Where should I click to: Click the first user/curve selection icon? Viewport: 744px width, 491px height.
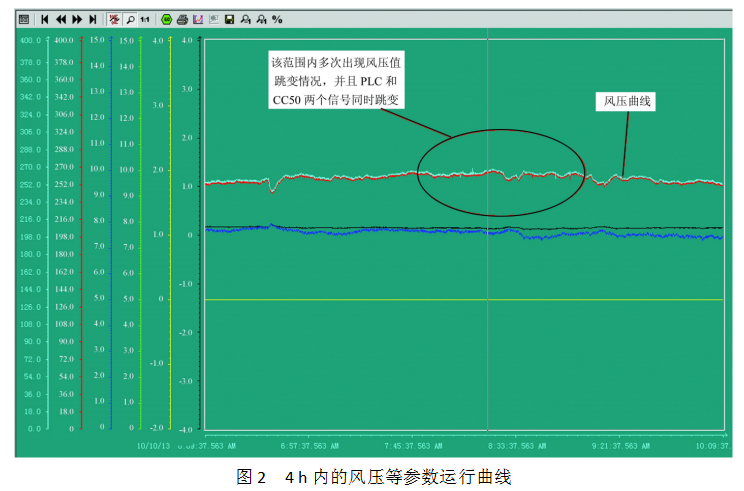point(245,19)
